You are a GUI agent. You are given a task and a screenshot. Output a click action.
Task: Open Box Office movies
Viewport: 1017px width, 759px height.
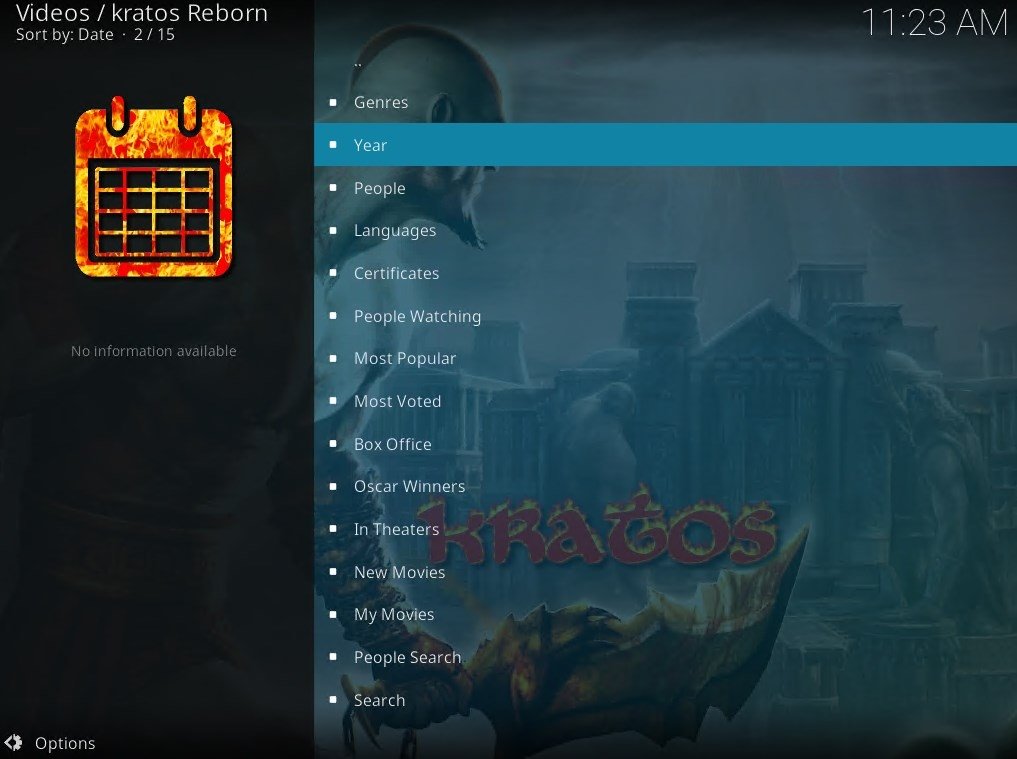click(665, 444)
